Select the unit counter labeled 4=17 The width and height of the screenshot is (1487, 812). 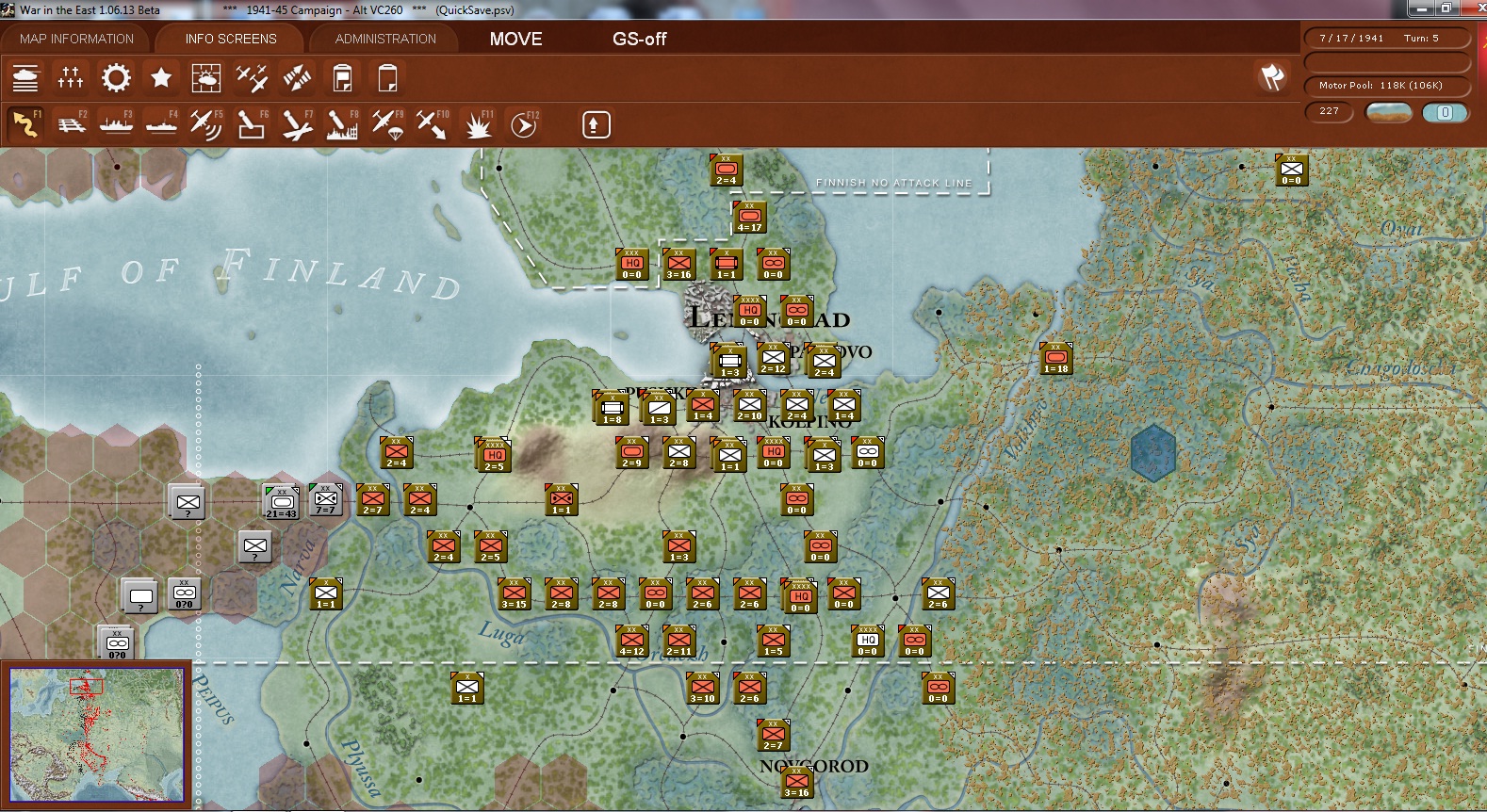(x=750, y=218)
